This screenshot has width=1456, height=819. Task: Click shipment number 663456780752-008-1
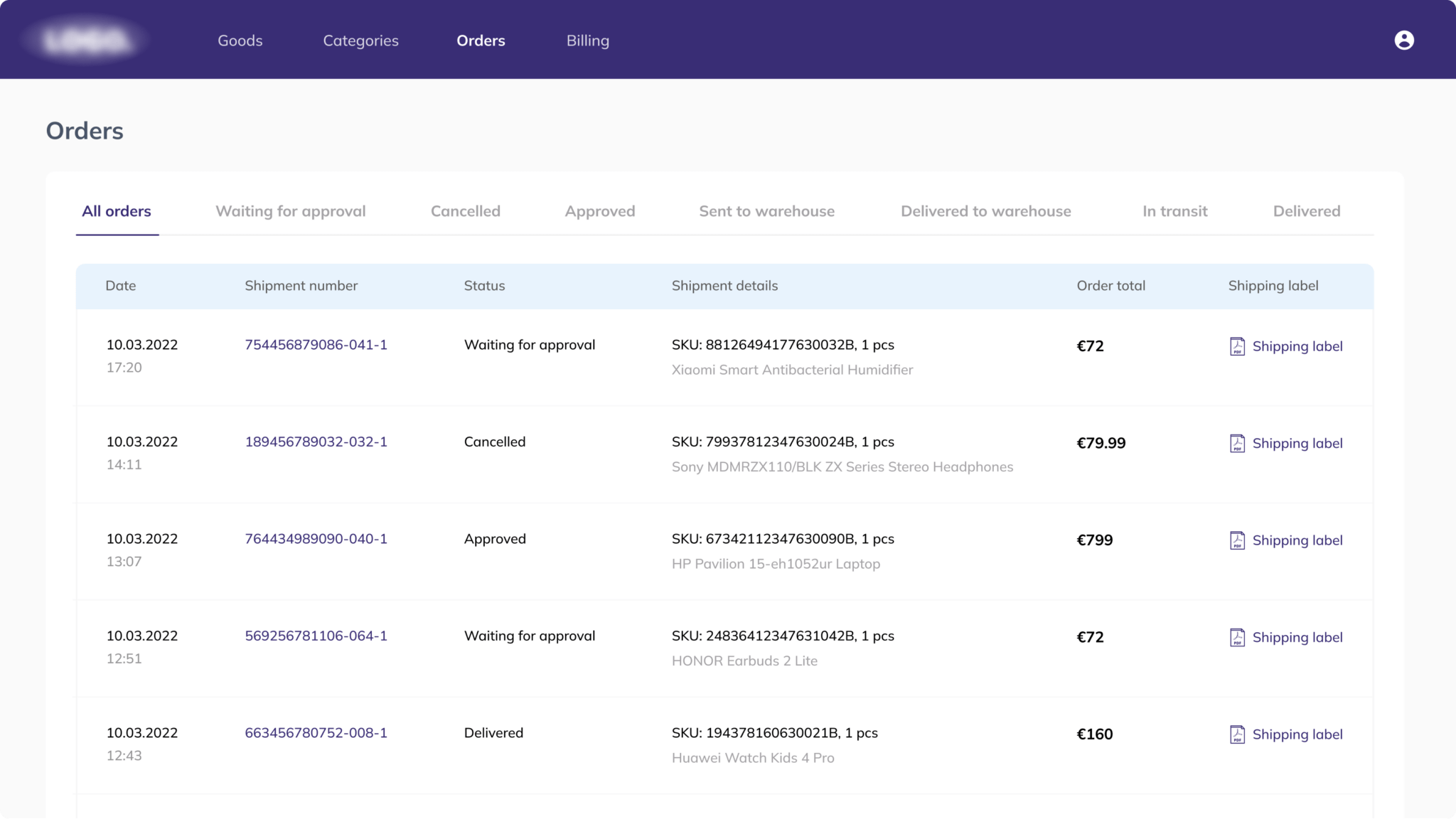tap(316, 733)
